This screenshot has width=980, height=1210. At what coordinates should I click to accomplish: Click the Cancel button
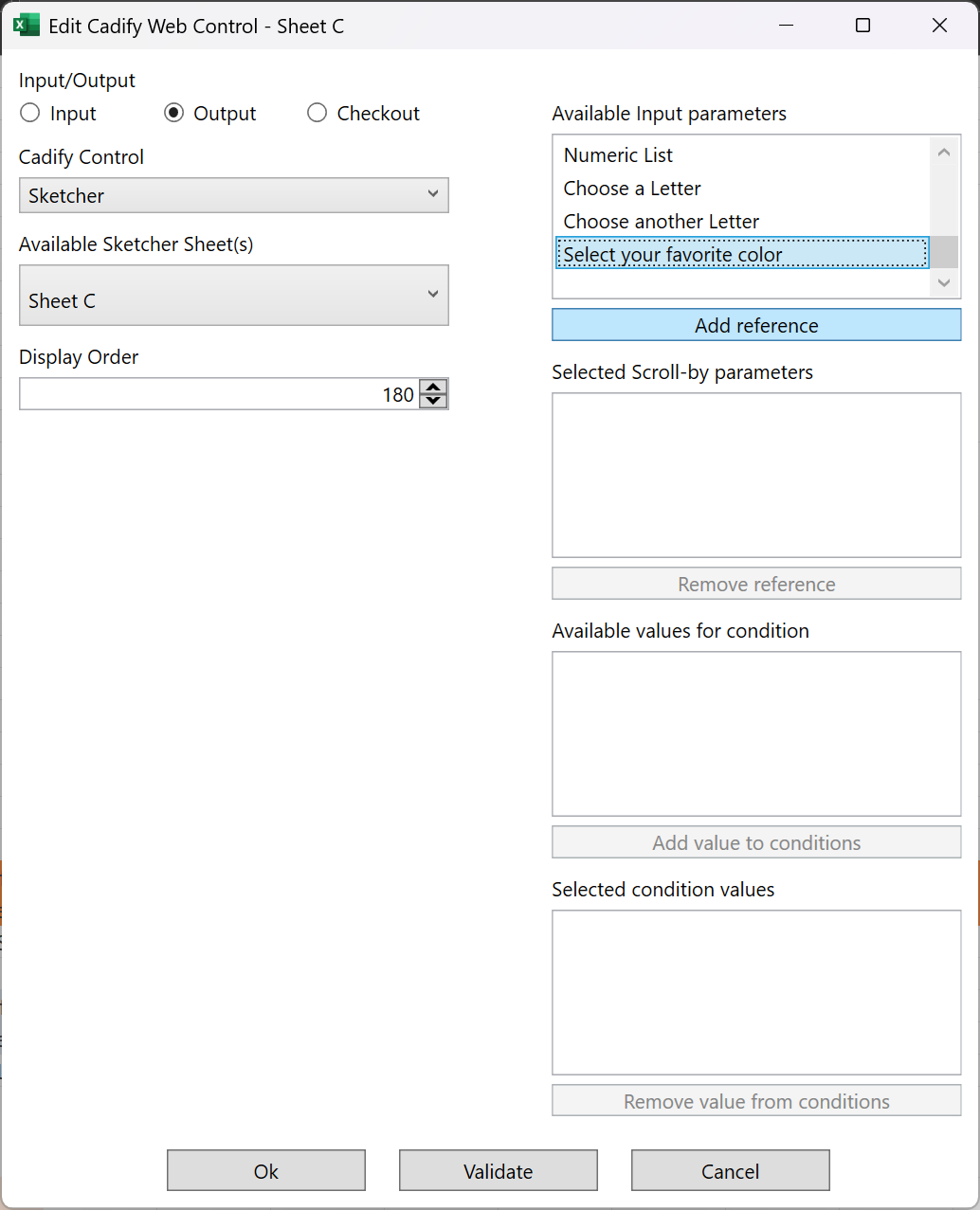(x=731, y=1171)
